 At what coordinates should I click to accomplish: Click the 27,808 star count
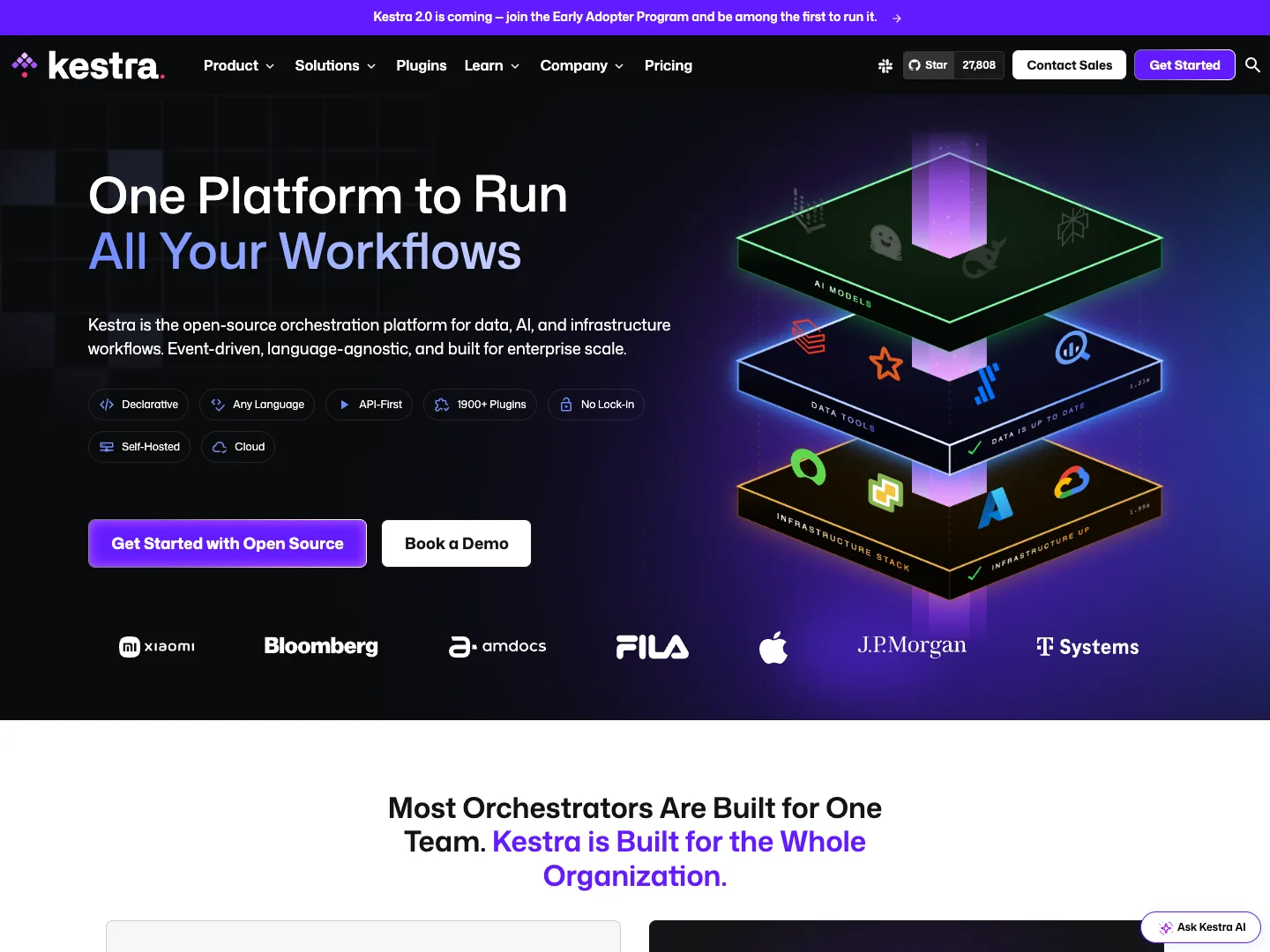click(979, 65)
